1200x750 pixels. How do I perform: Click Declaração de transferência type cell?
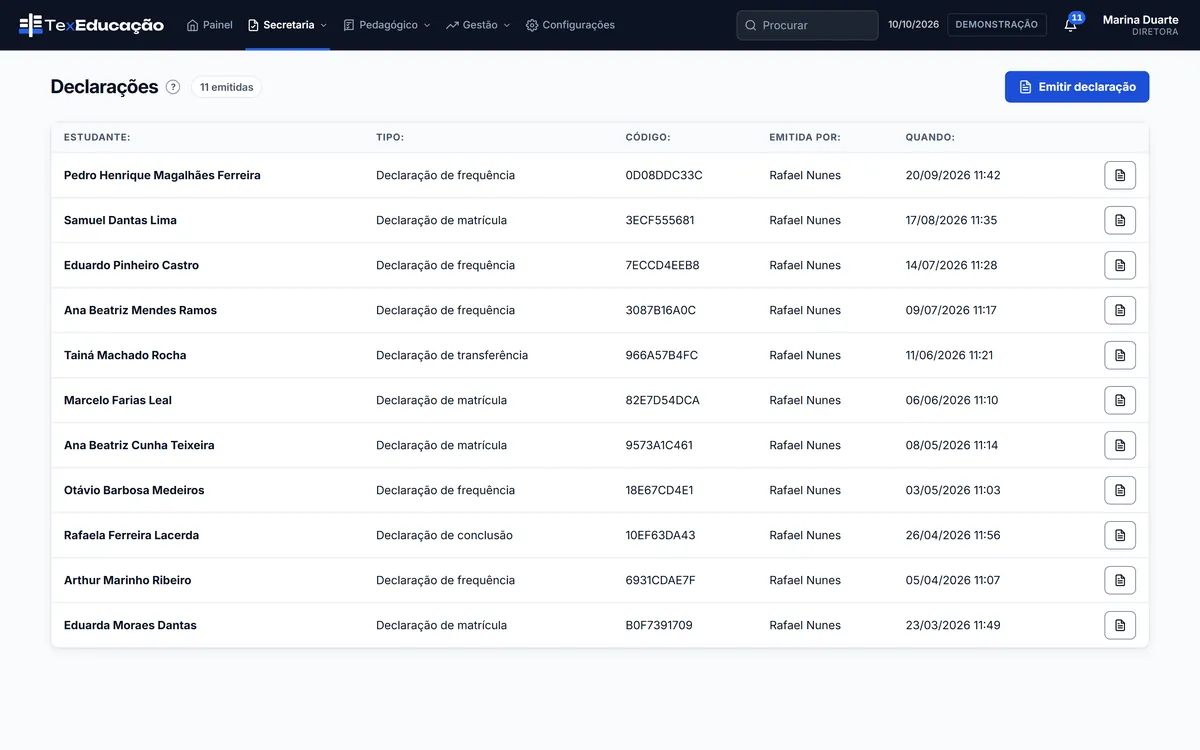[452, 355]
